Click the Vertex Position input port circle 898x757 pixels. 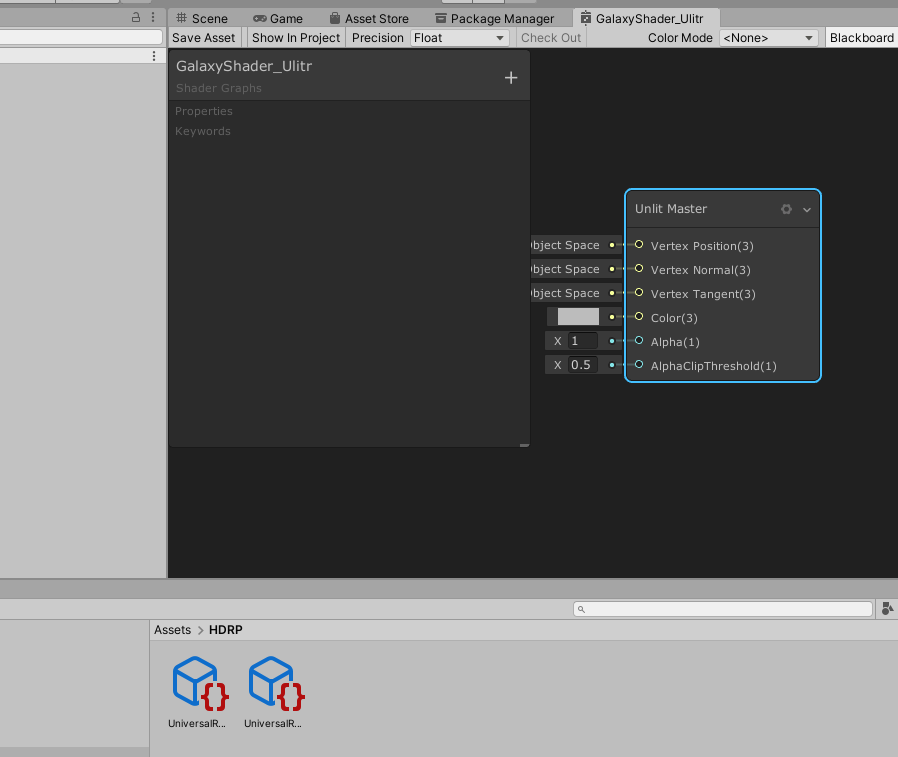[637, 245]
